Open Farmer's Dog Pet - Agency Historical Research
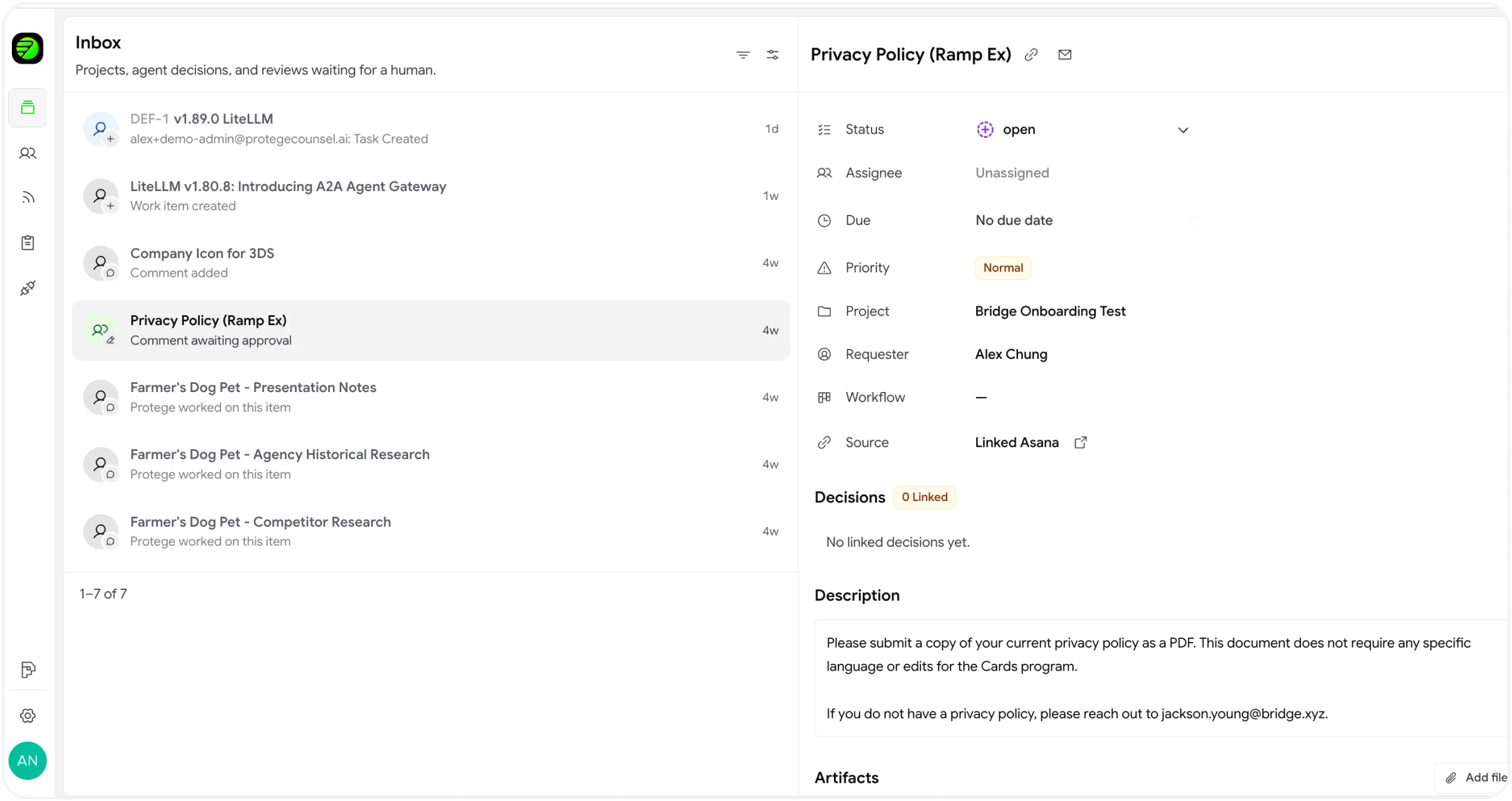The image size is (1512, 801). click(x=431, y=465)
